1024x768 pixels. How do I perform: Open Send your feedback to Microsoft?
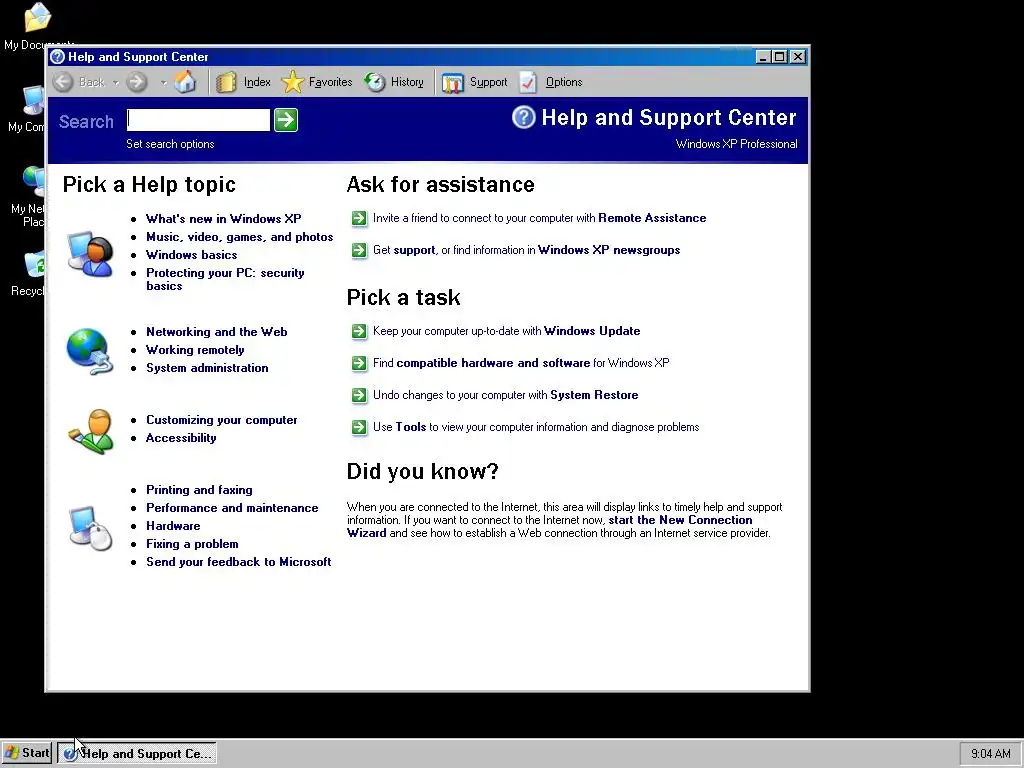point(238,562)
